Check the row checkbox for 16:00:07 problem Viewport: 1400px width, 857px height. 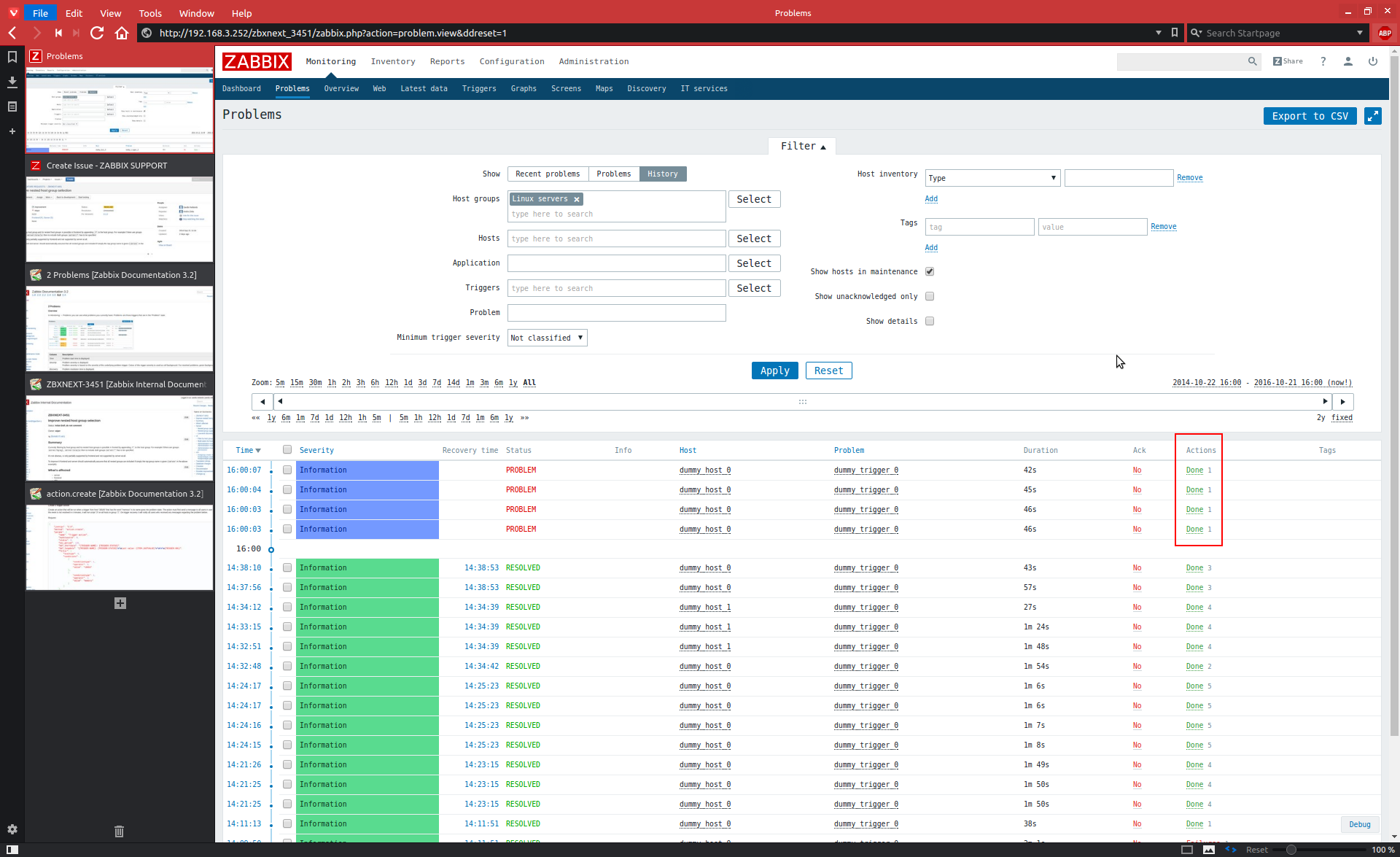click(x=287, y=470)
